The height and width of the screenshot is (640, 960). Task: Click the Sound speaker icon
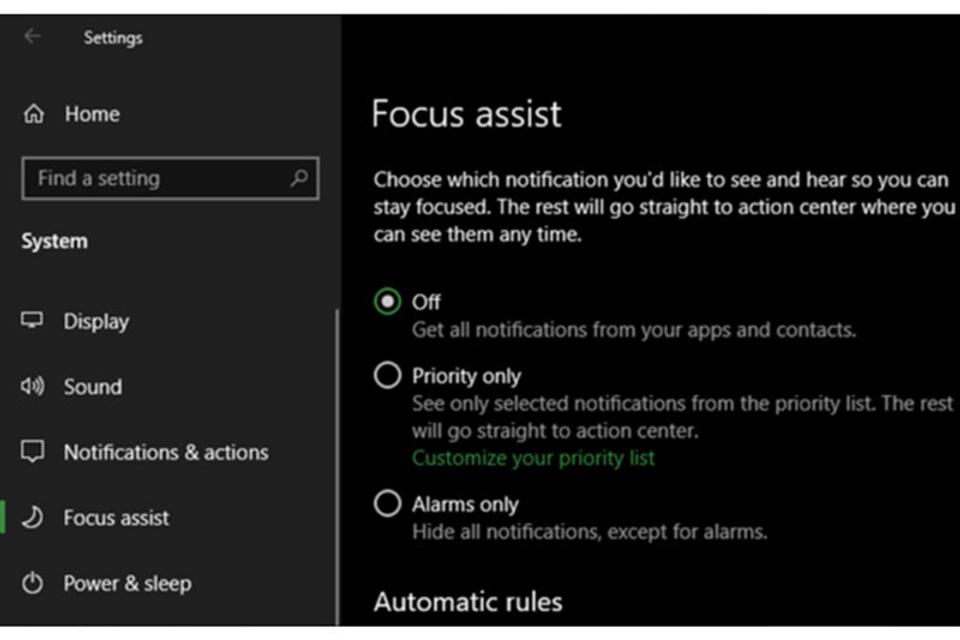coord(32,386)
